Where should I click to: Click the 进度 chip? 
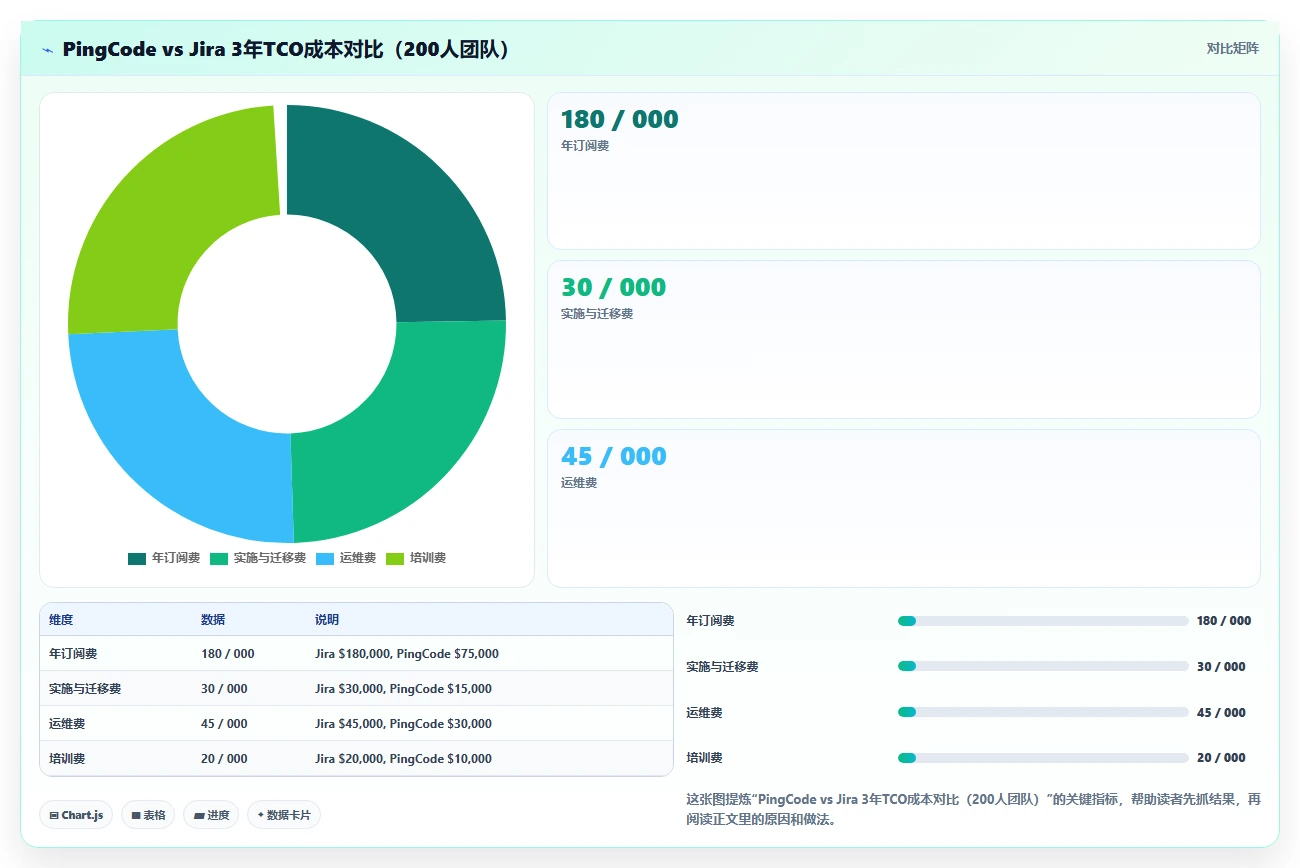(211, 815)
